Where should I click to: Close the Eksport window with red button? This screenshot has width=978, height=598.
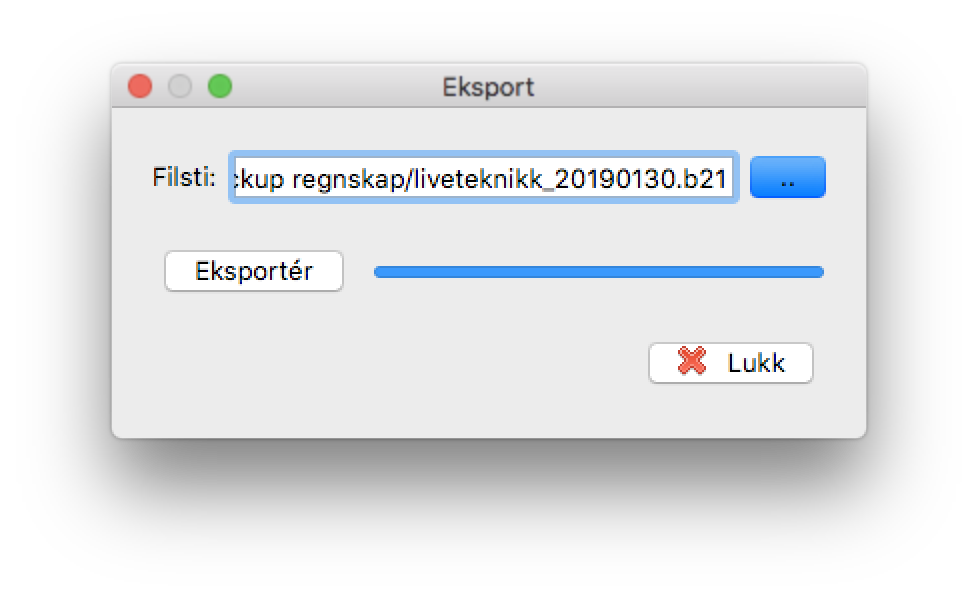pyautogui.click(x=140, y=86)
